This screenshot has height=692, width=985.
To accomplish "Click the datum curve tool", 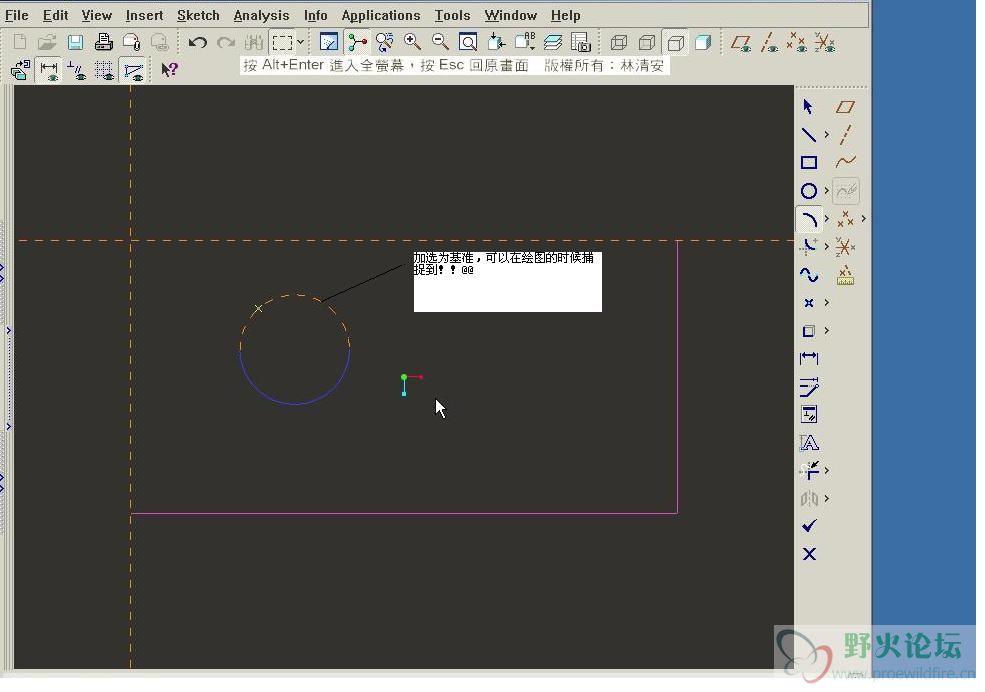I will click(x=846, y=162).
